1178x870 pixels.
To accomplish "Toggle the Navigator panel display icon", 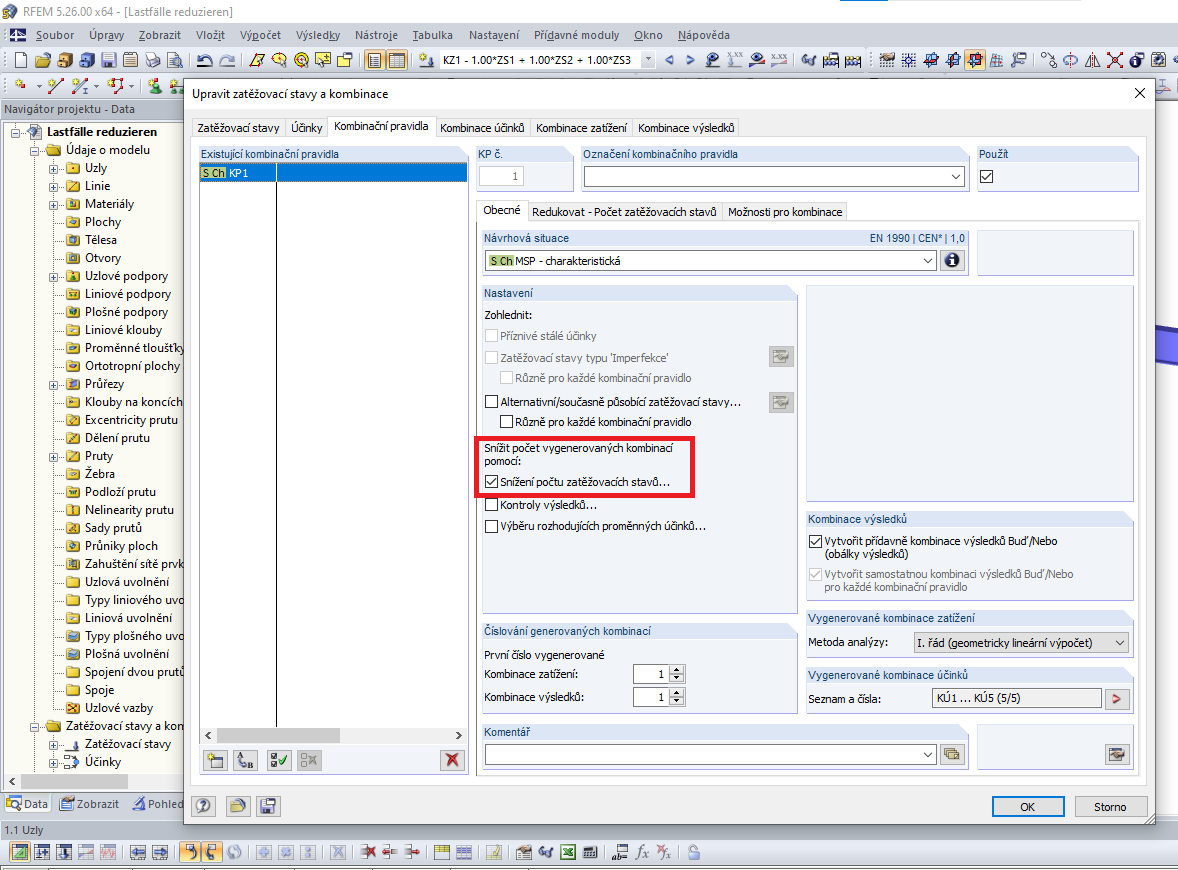I will (374, 60).
